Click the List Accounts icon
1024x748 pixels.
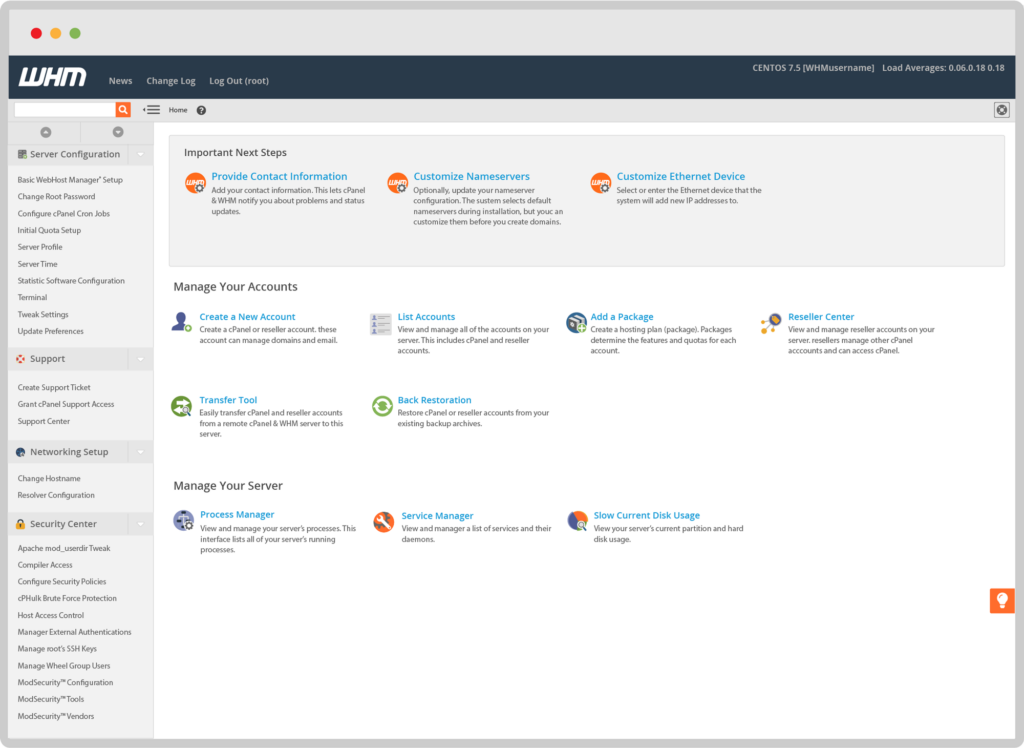[380, 323]
